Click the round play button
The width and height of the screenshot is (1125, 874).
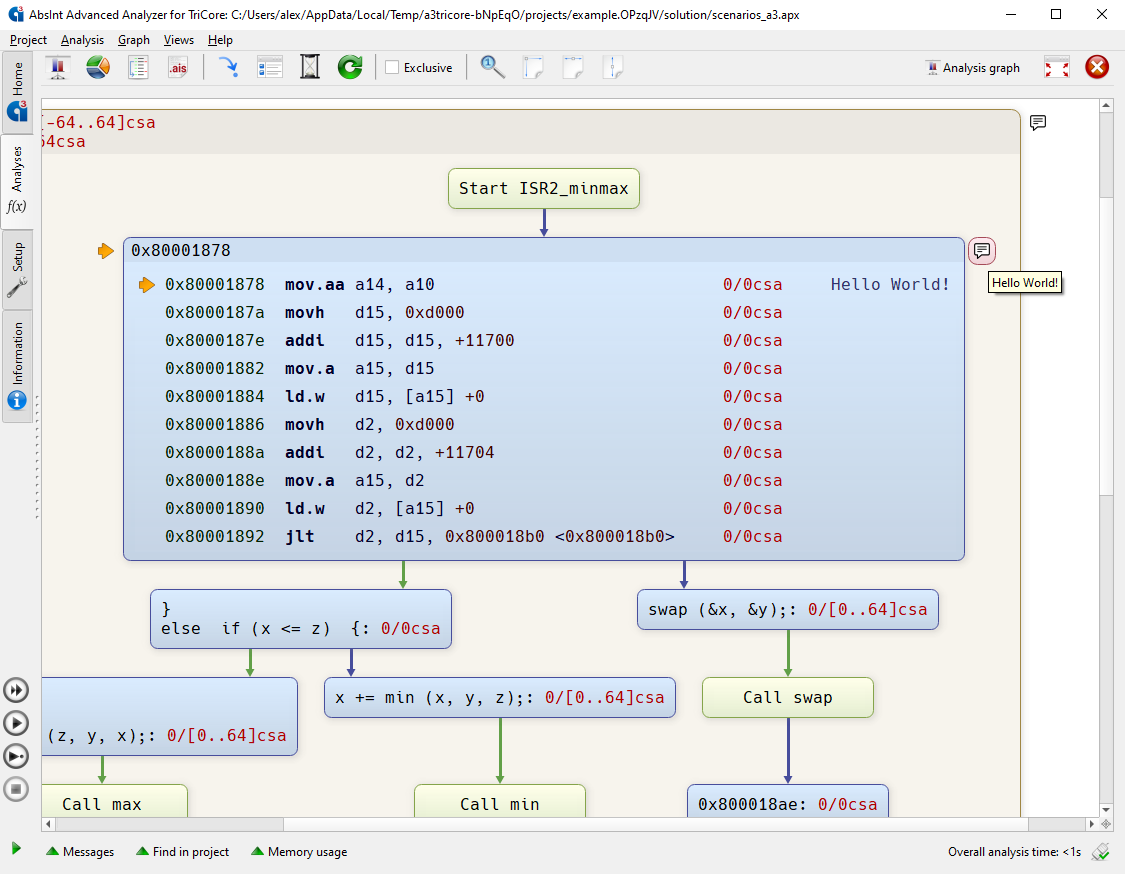pyautogui.click(x=16, y=723)
